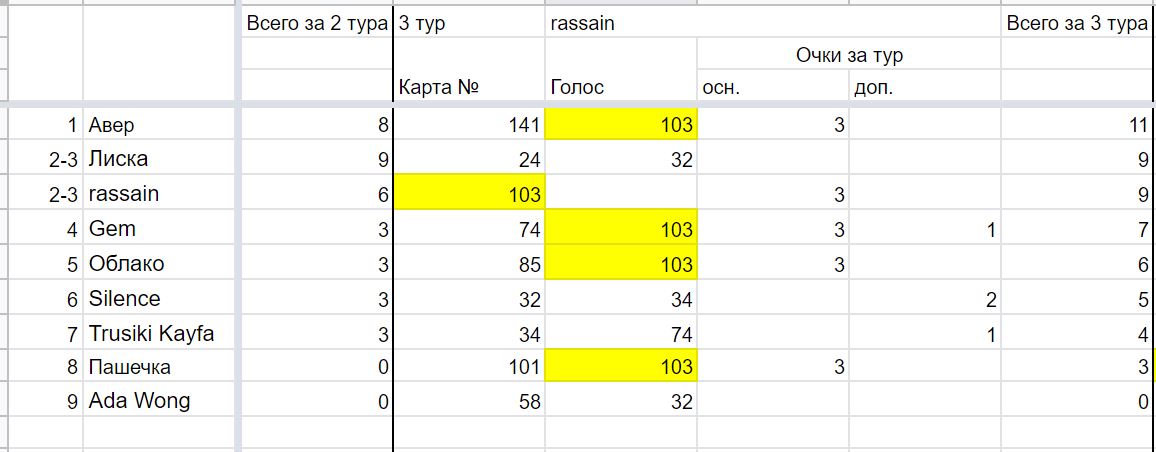
Task: Select the 3 тур header cell
Action: (x=469, y=23)
